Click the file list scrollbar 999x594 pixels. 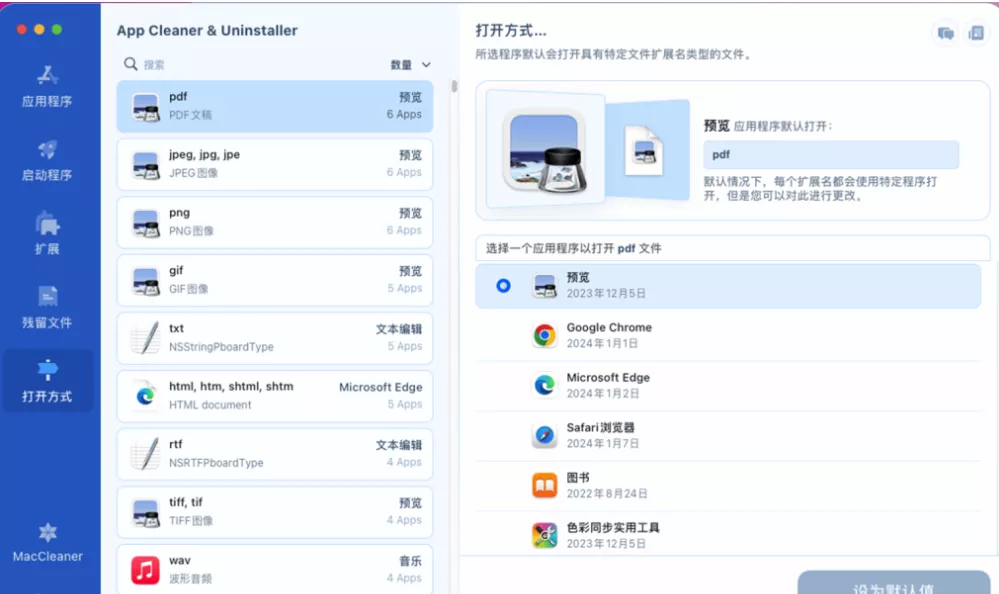point(454,86)
